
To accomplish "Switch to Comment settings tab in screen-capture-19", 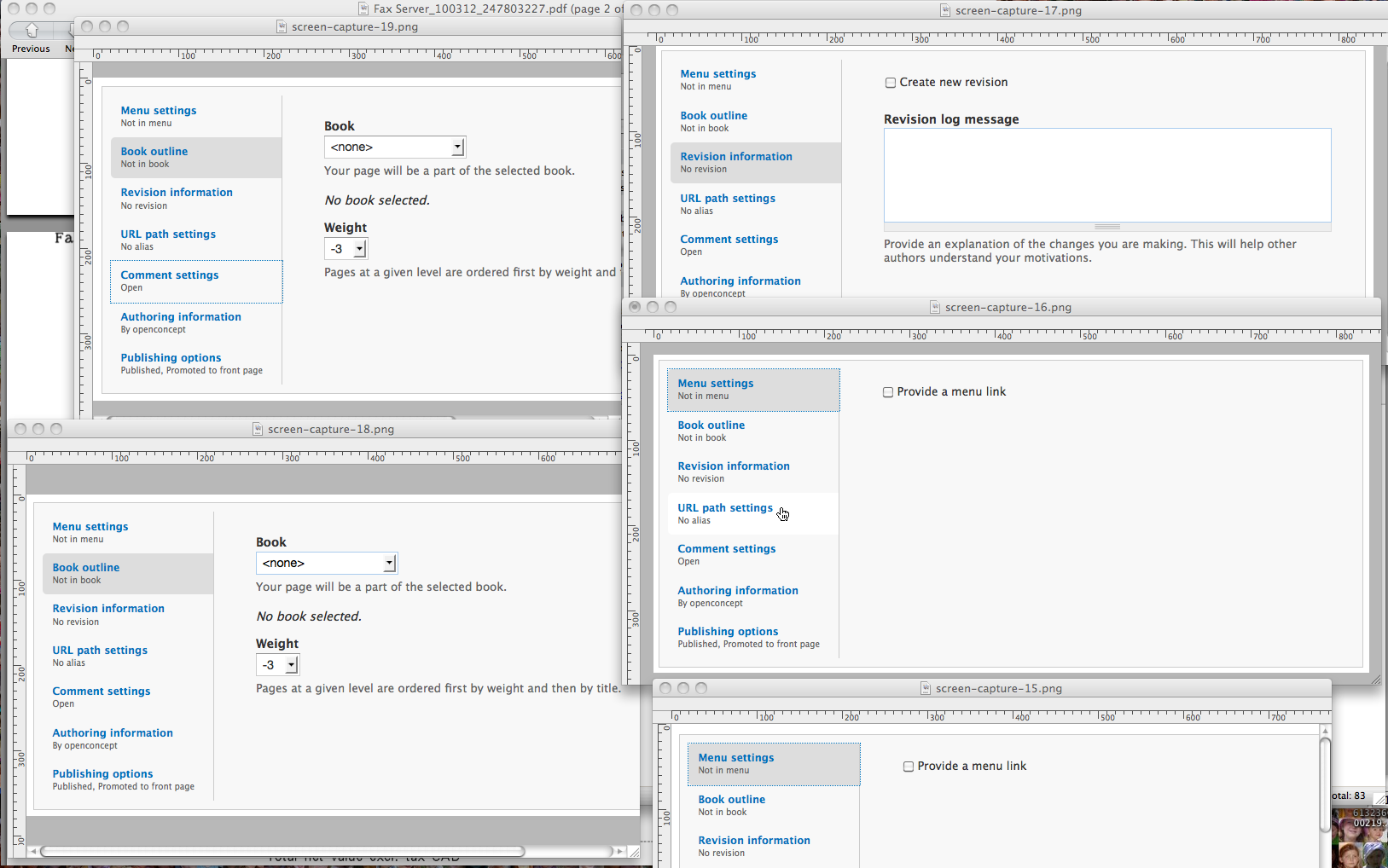I will click(196, 281).
